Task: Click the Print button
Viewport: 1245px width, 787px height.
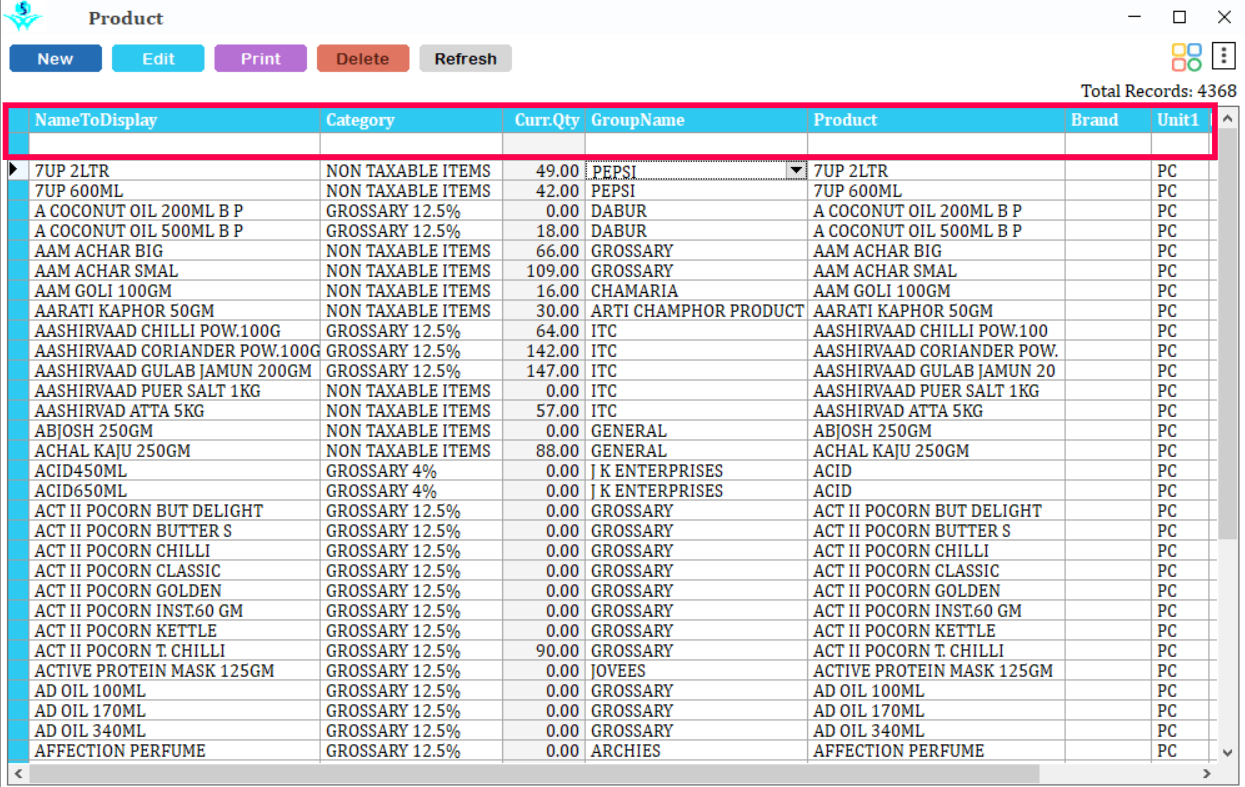Action: (261, 58)
